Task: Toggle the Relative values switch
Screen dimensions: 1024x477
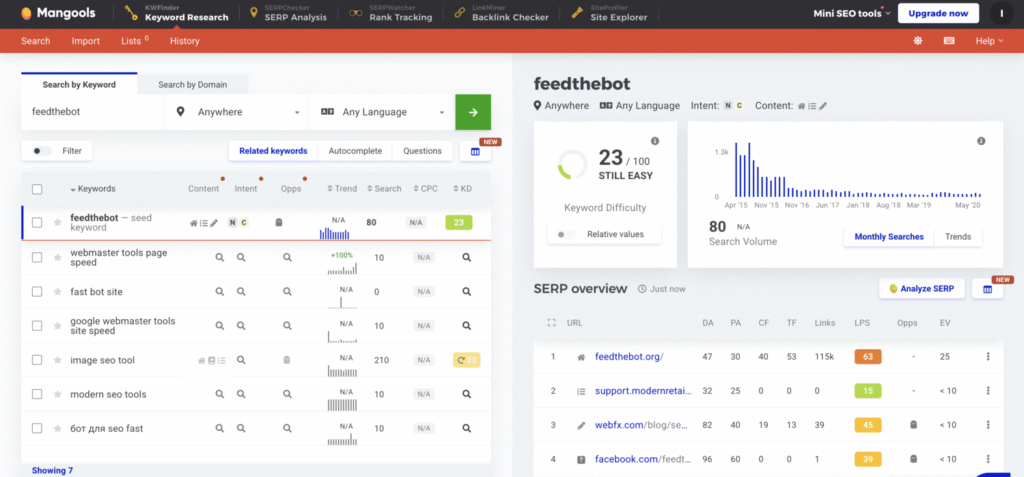Action: (x=566, y=234)
